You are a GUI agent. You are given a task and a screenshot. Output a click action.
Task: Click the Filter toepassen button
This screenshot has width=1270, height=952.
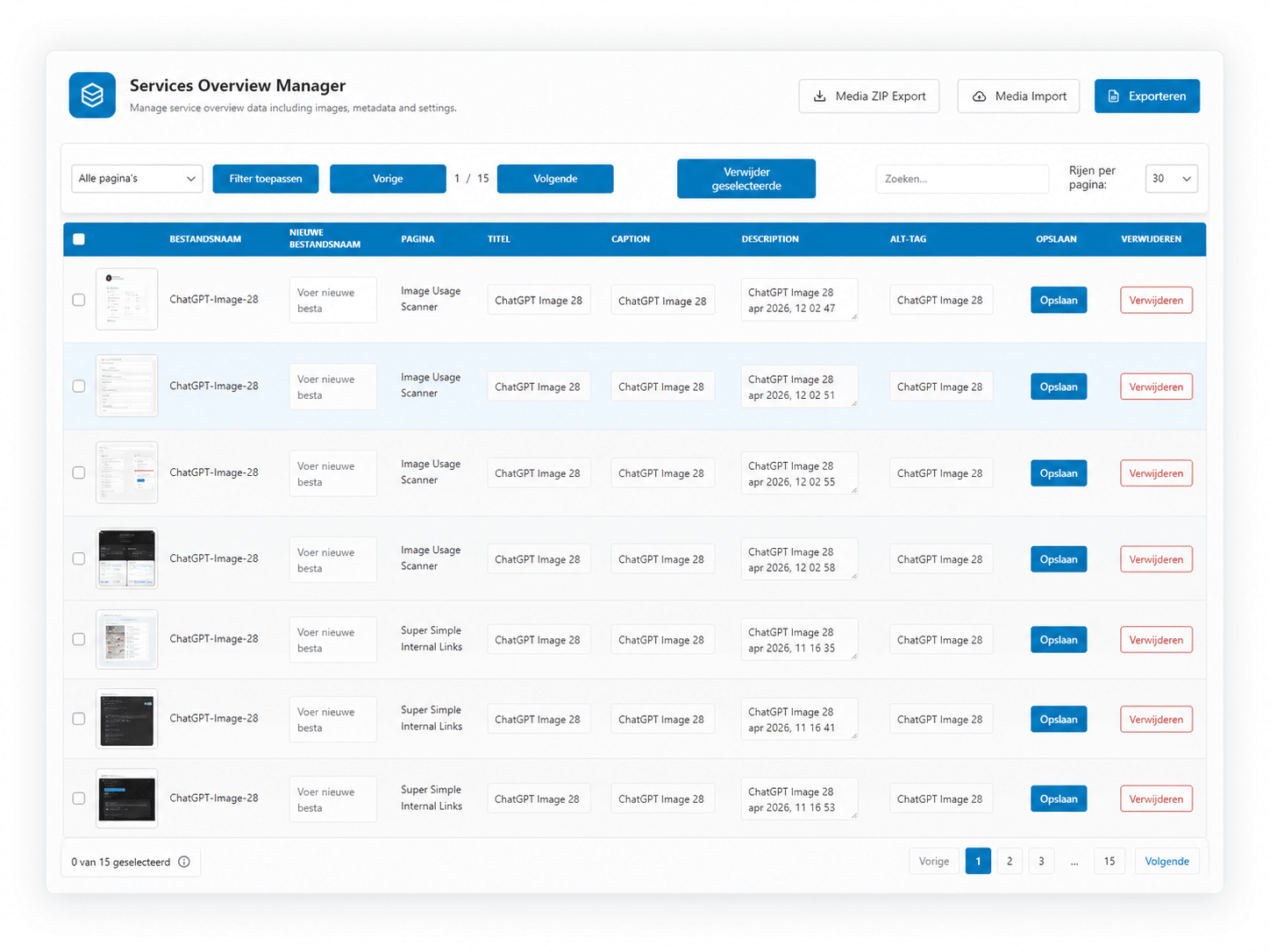click(x=266, y=179)
